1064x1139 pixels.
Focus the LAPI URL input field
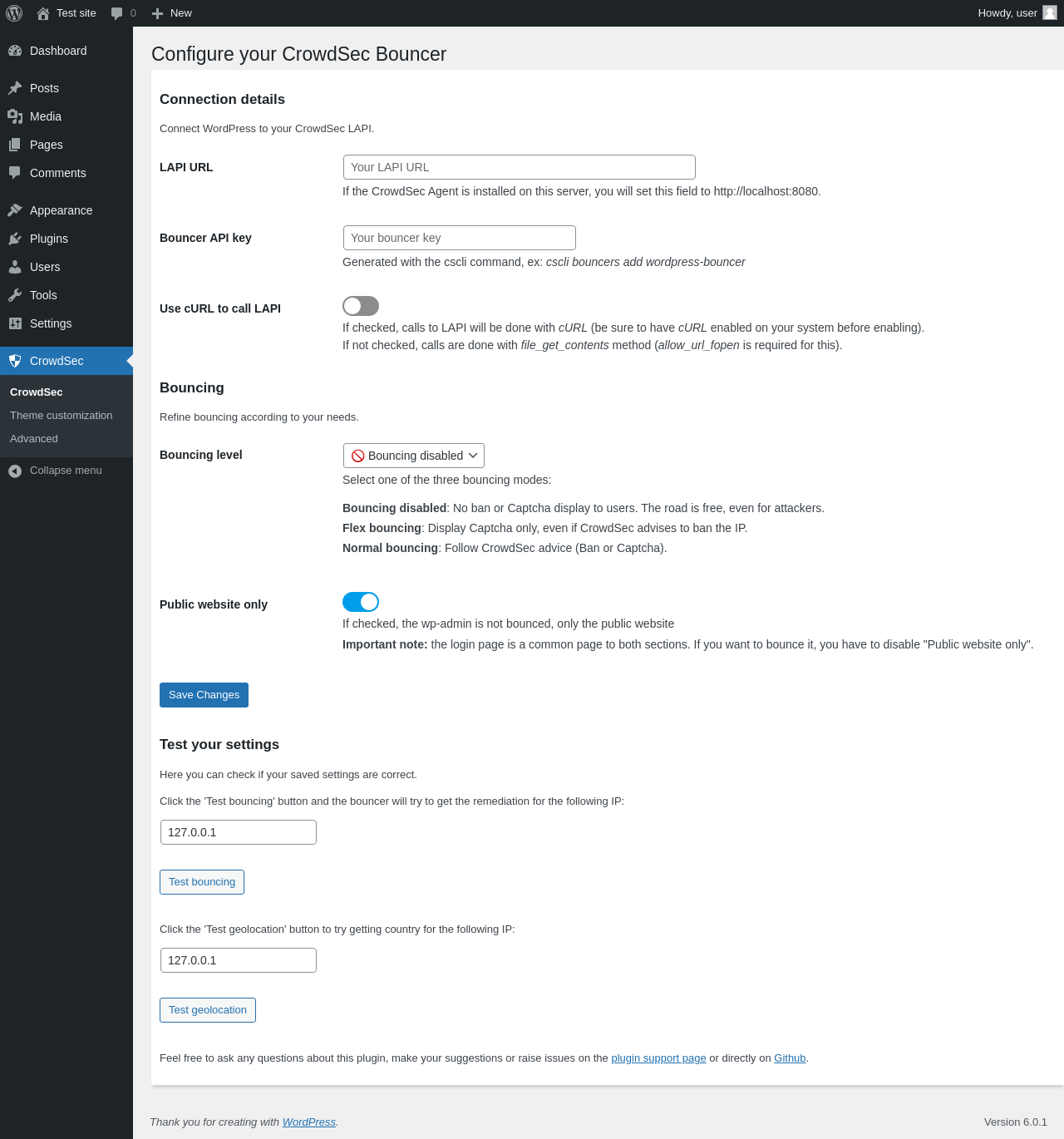click(x=520, y=167)
